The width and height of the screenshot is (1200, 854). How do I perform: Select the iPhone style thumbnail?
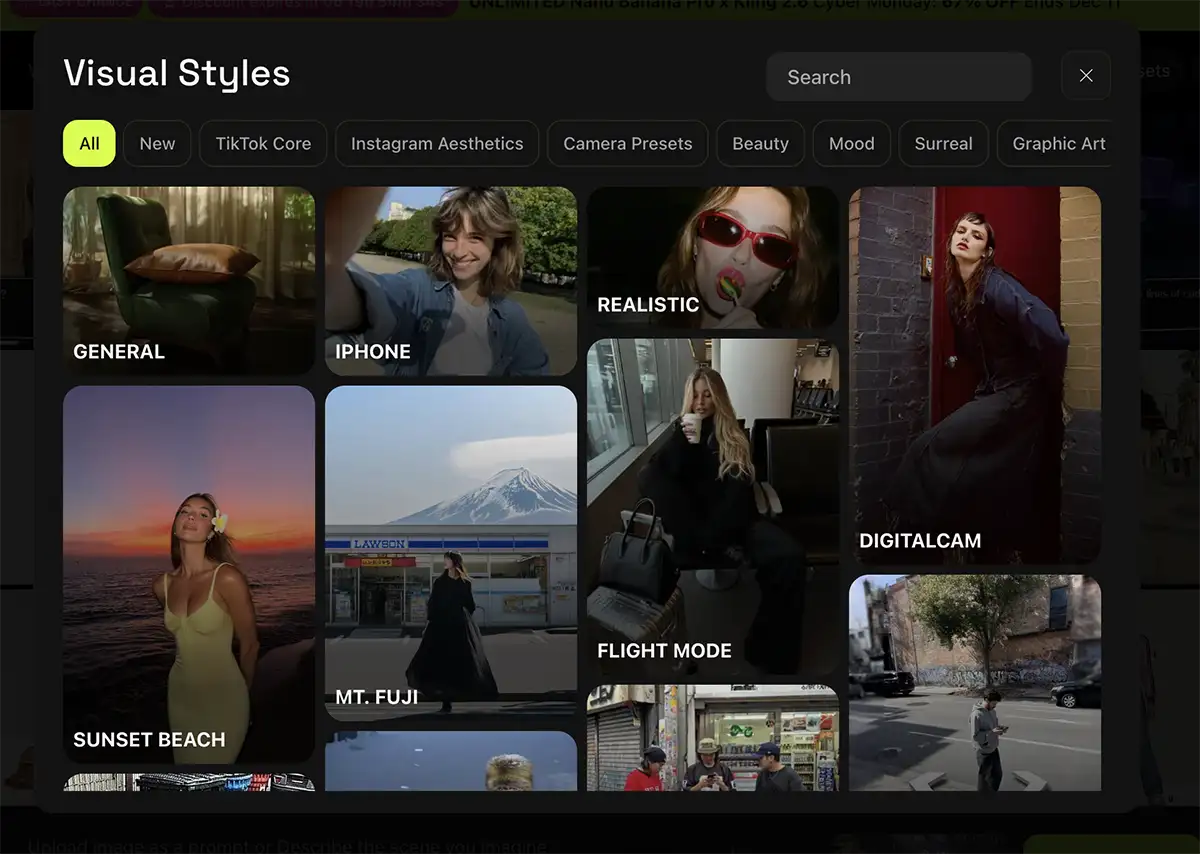pyautogui.click(x=451, y=280)
